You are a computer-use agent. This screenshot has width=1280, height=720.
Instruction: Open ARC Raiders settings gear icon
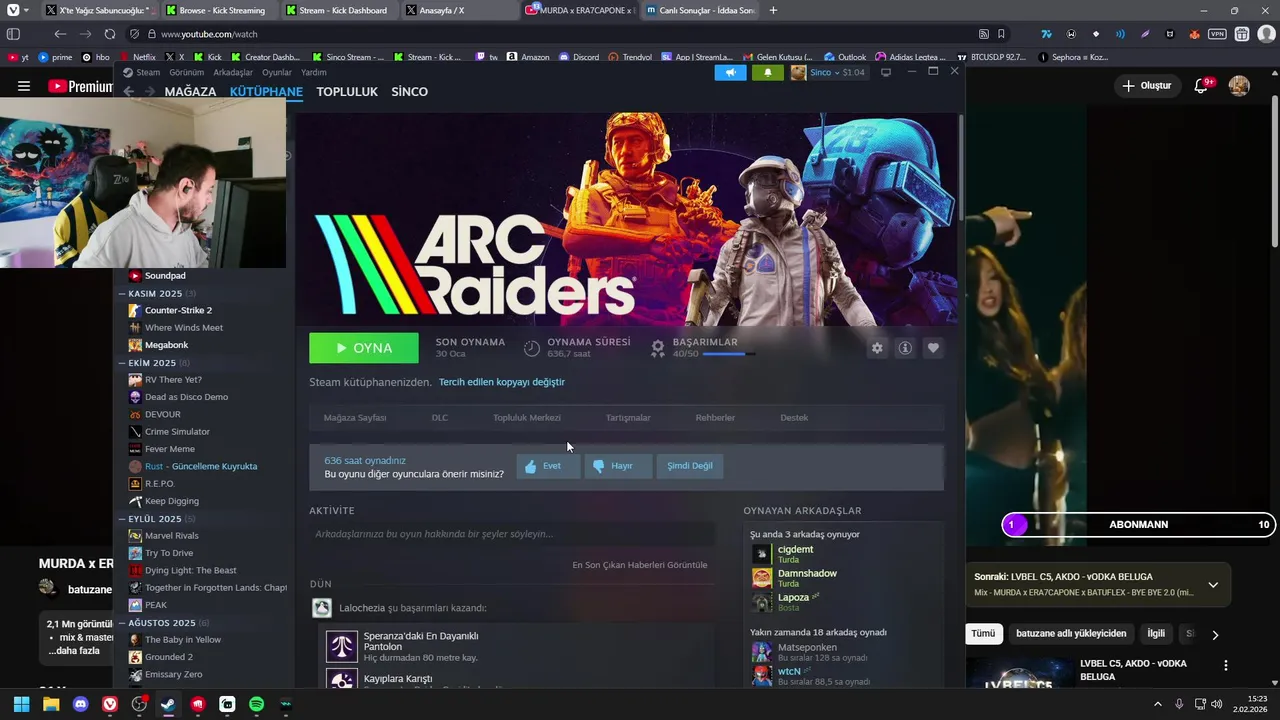tap(877, 348)
